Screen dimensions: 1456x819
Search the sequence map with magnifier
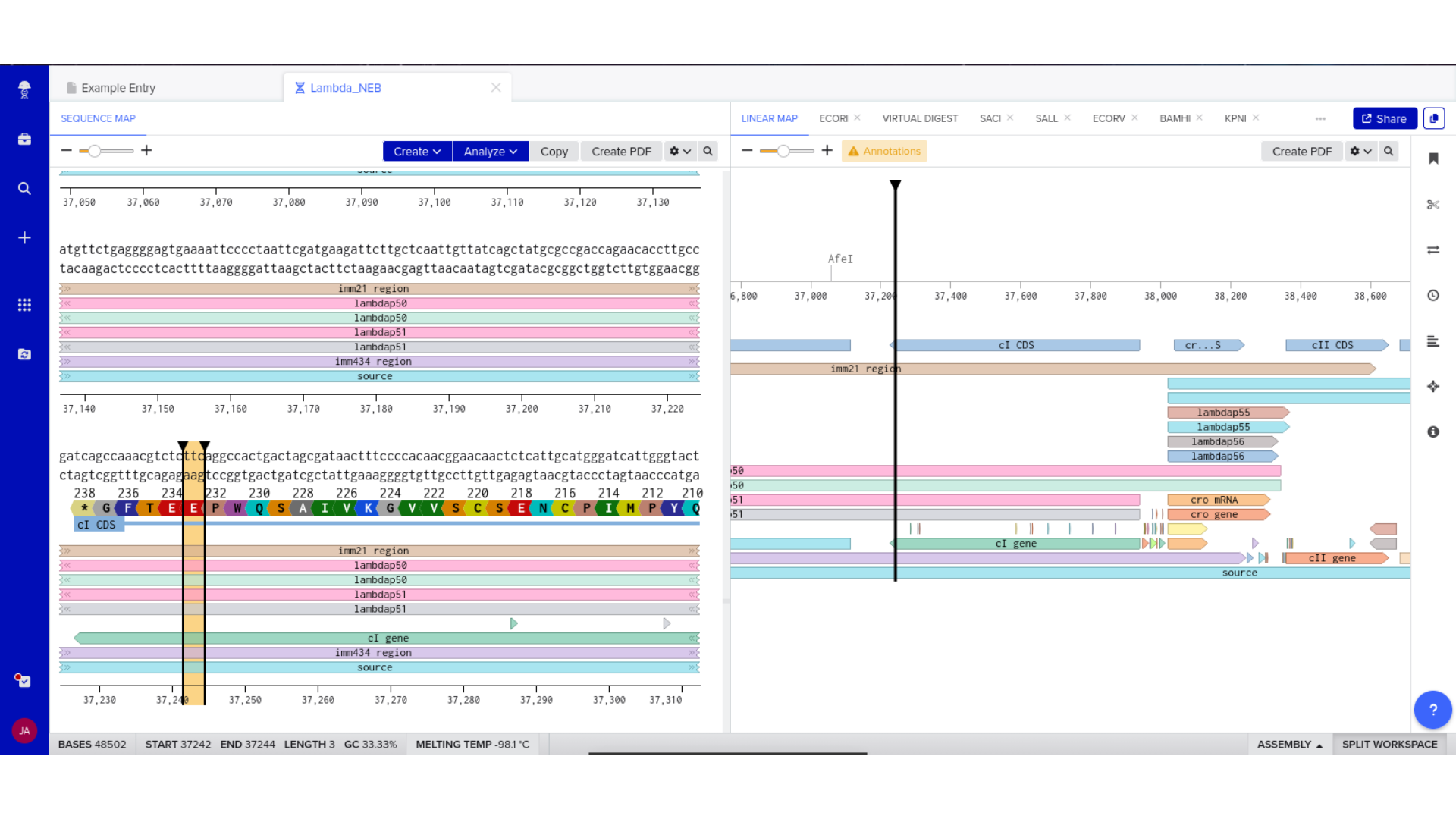(x=708, y=151)
